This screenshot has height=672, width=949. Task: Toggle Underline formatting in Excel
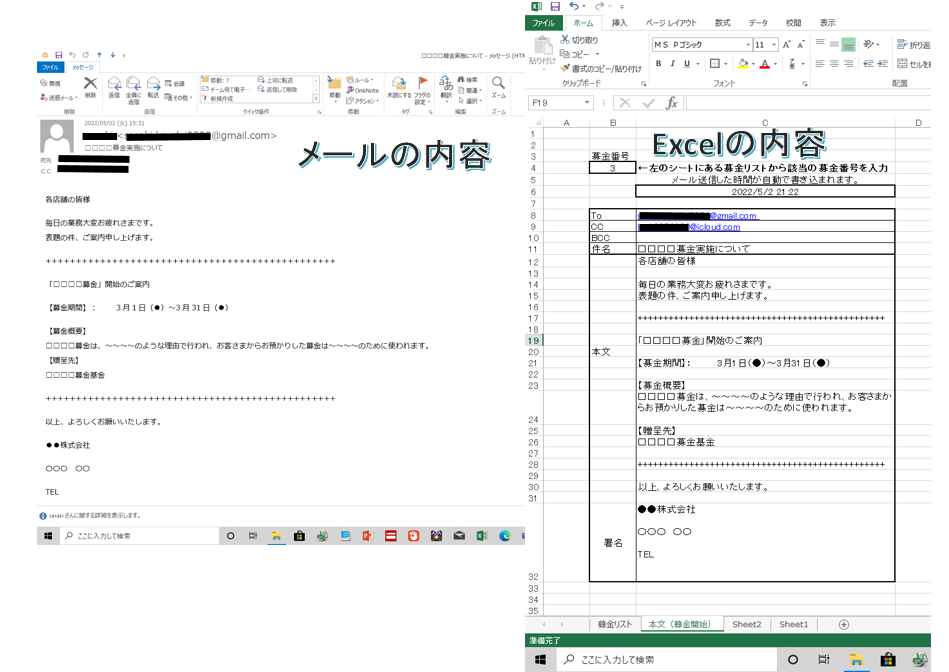[x=685, y=61]
